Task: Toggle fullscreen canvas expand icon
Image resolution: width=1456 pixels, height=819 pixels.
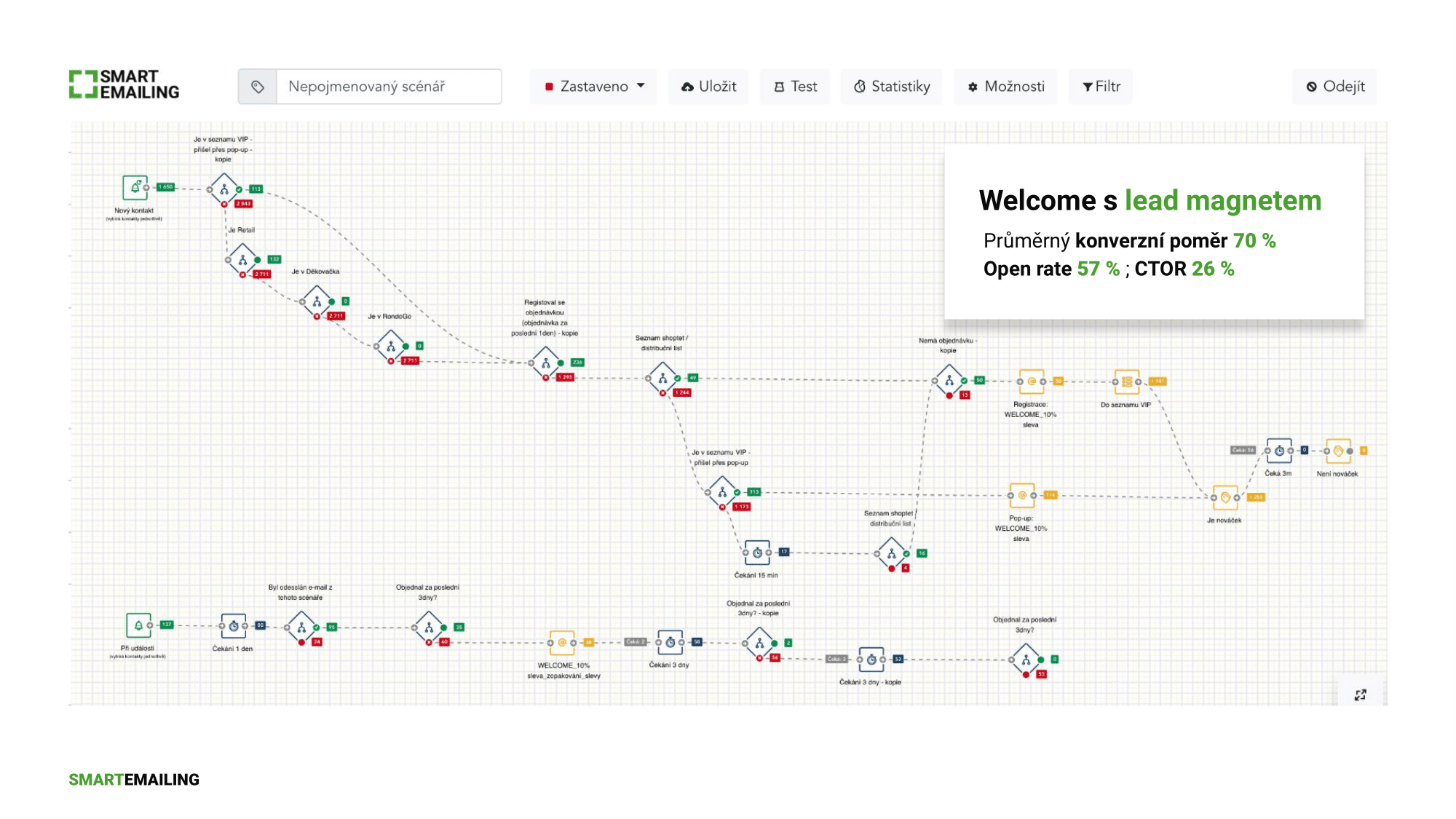Action: 1360,695
